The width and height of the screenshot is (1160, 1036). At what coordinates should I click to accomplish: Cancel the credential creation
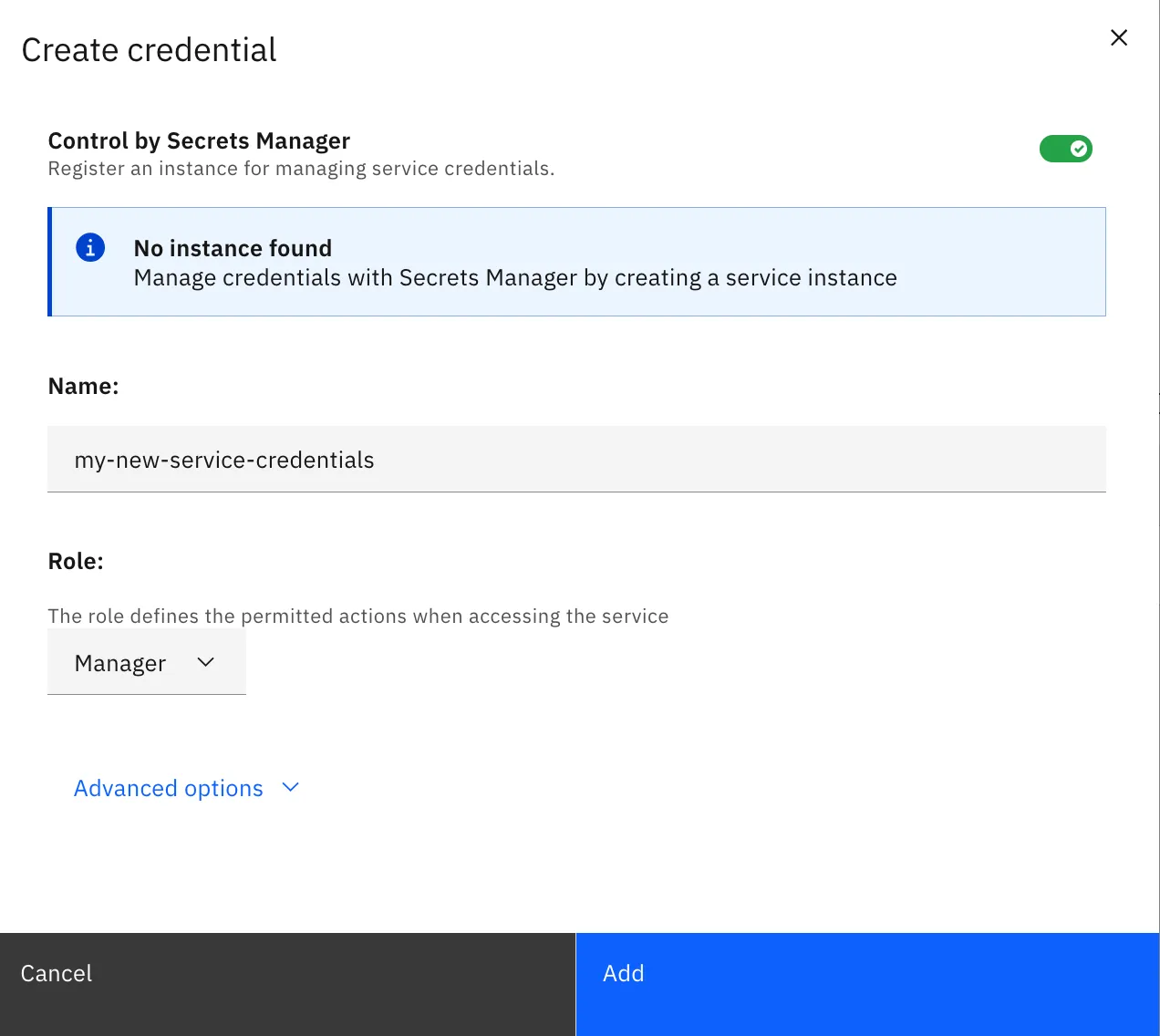287,984
